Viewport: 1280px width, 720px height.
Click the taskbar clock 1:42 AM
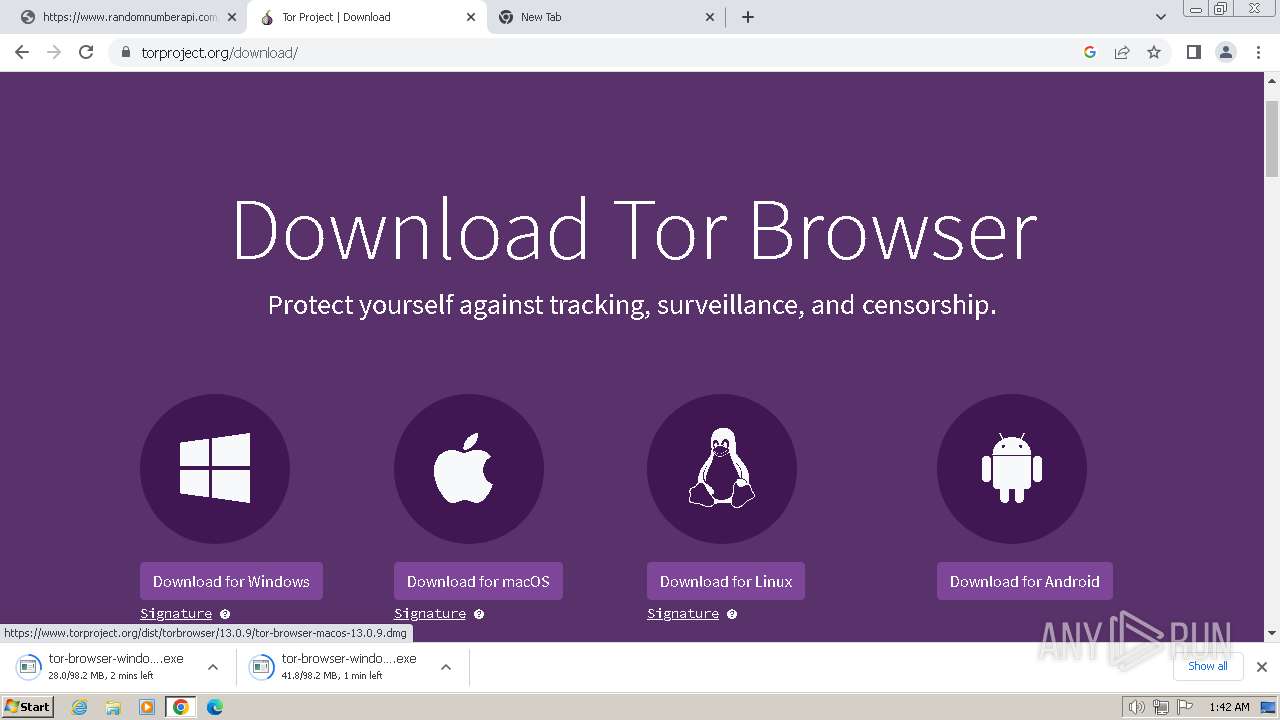(1229, 707)
